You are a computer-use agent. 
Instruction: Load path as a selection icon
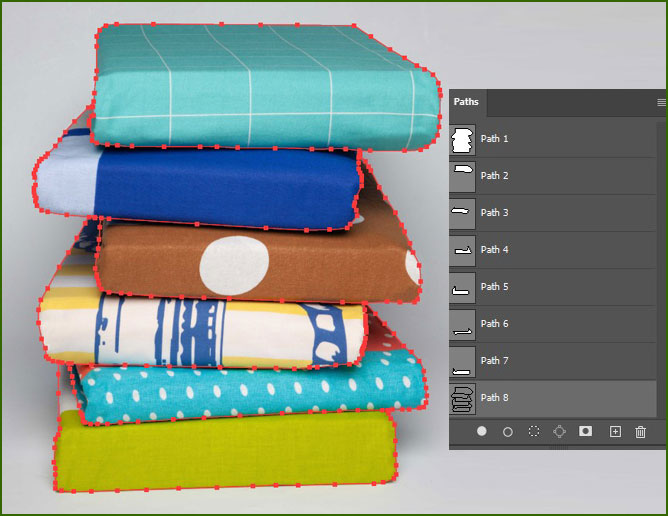(533, 431)
